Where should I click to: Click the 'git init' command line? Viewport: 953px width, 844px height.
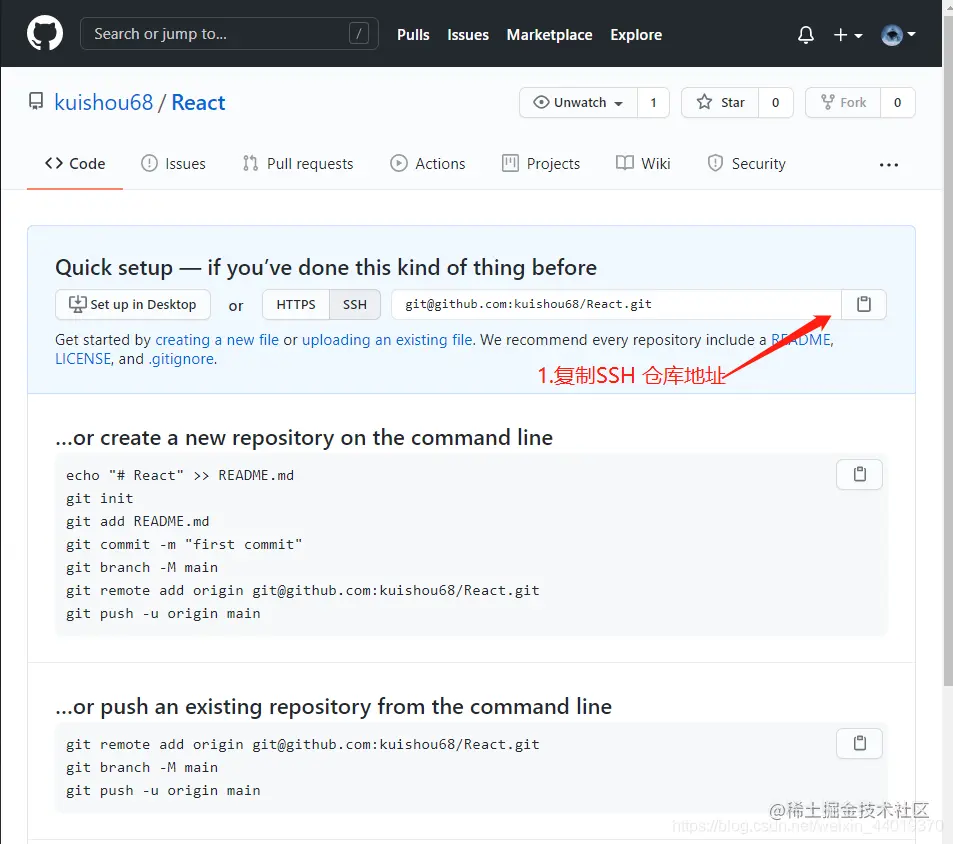(100, 498)
